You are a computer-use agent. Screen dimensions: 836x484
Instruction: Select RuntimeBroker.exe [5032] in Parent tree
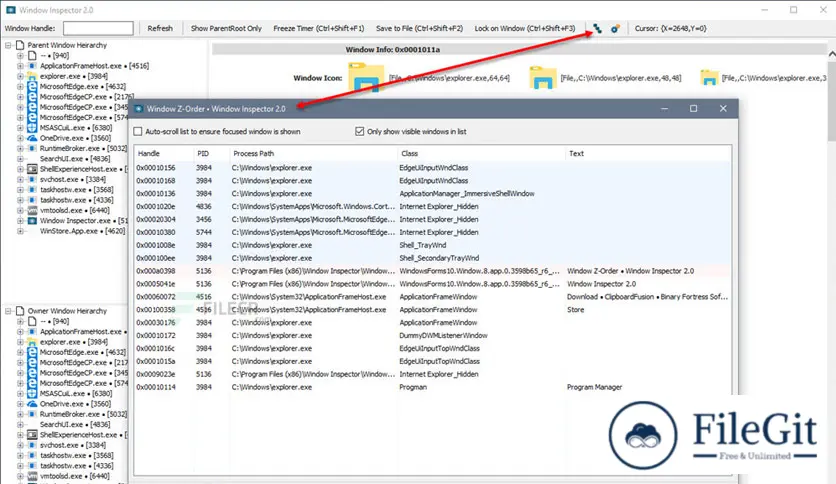84,148
